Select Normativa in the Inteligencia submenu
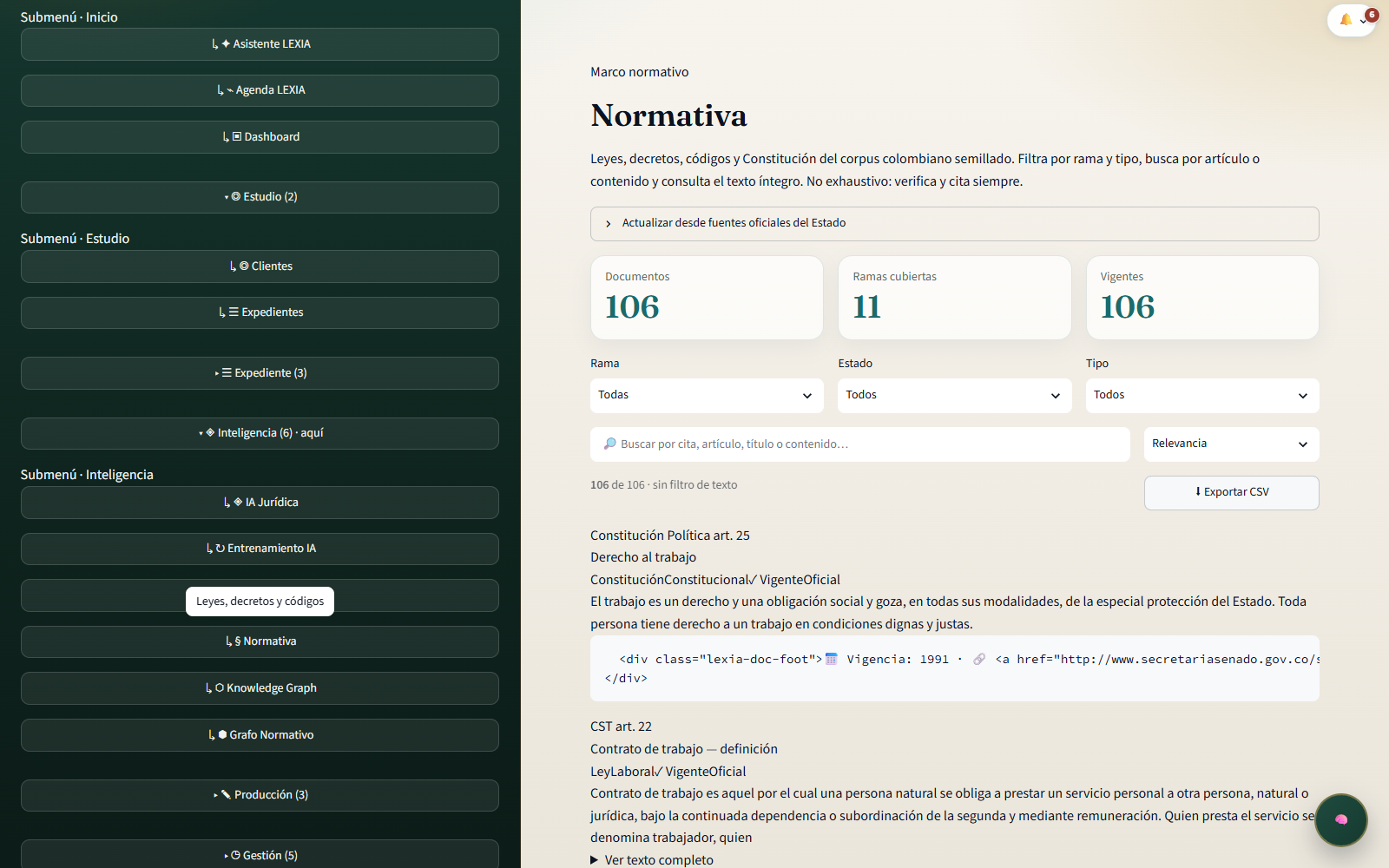 click(260, 641)
